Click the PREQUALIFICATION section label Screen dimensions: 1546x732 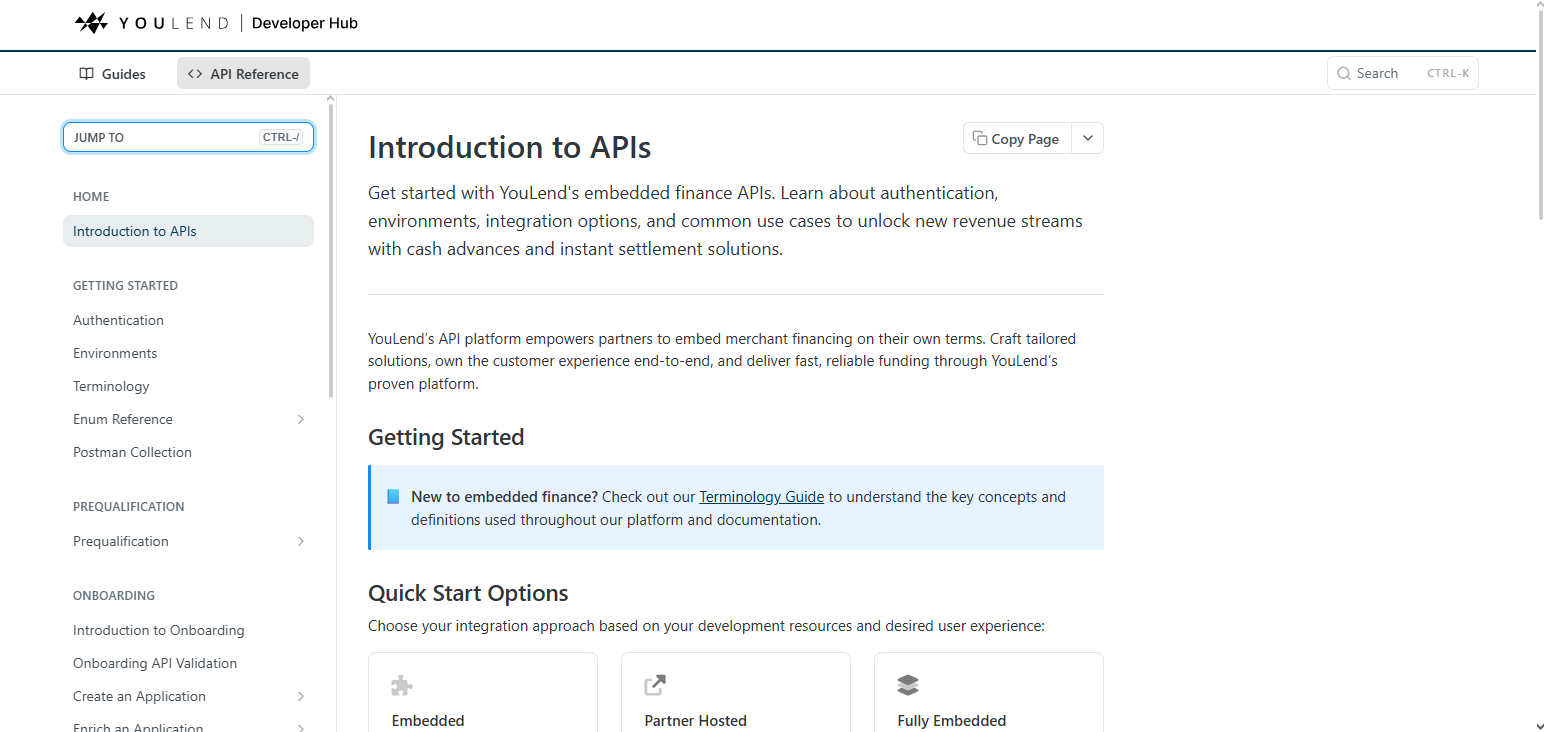point(129,507)
